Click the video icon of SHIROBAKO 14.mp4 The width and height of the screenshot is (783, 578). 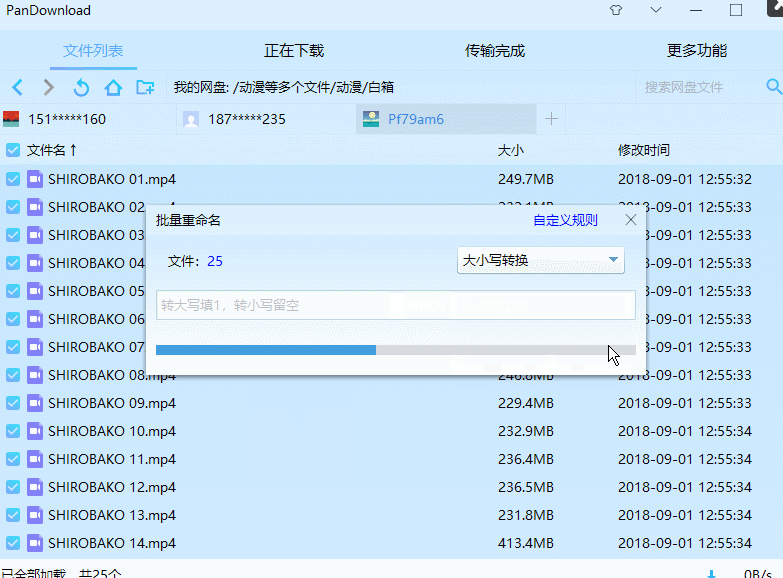click(35, 543)
